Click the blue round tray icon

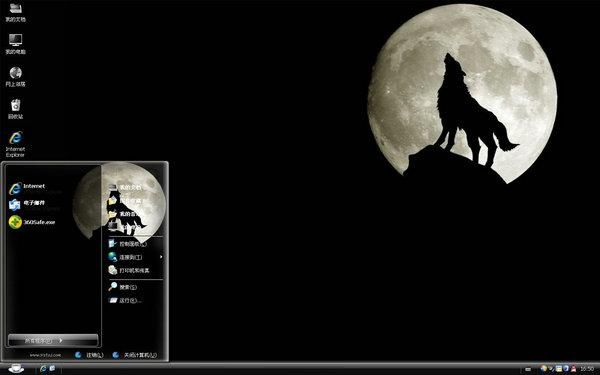(x=566, y=369)
